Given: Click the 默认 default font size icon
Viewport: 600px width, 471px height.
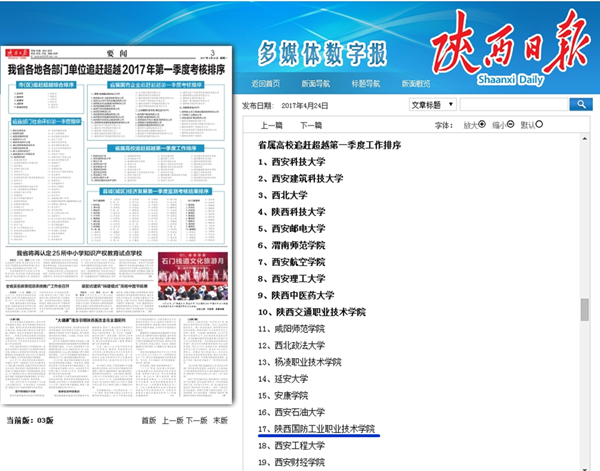Looking at the screenshot, I should coord(539,125).
